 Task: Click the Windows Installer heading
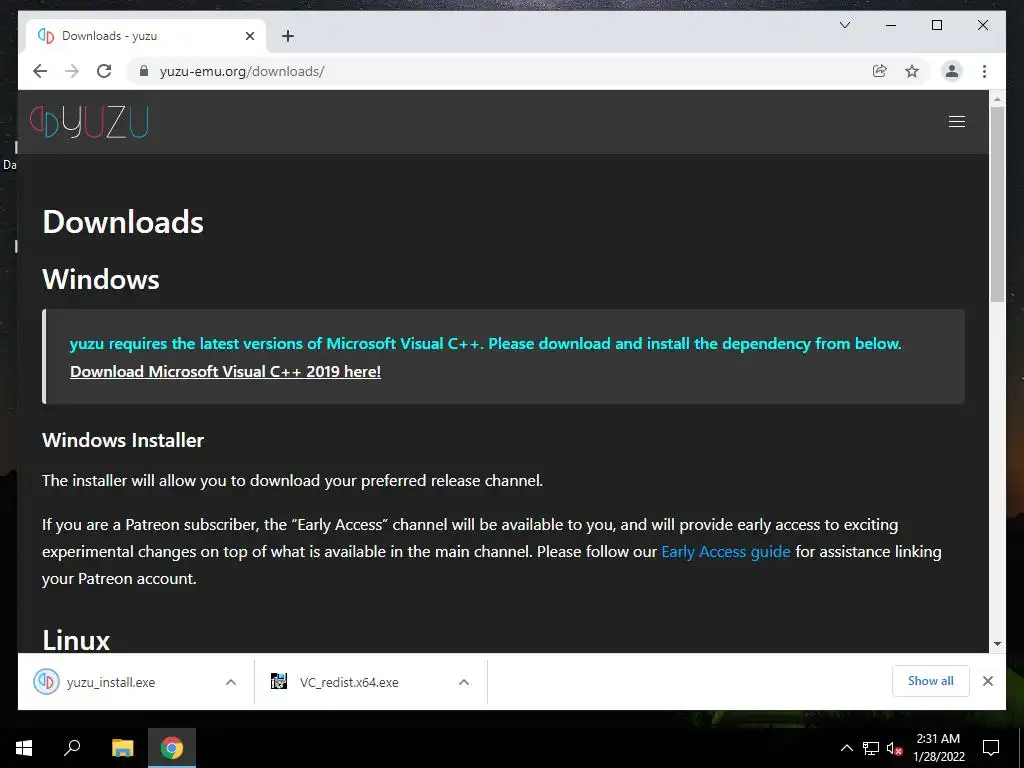[x=123, y=440]
